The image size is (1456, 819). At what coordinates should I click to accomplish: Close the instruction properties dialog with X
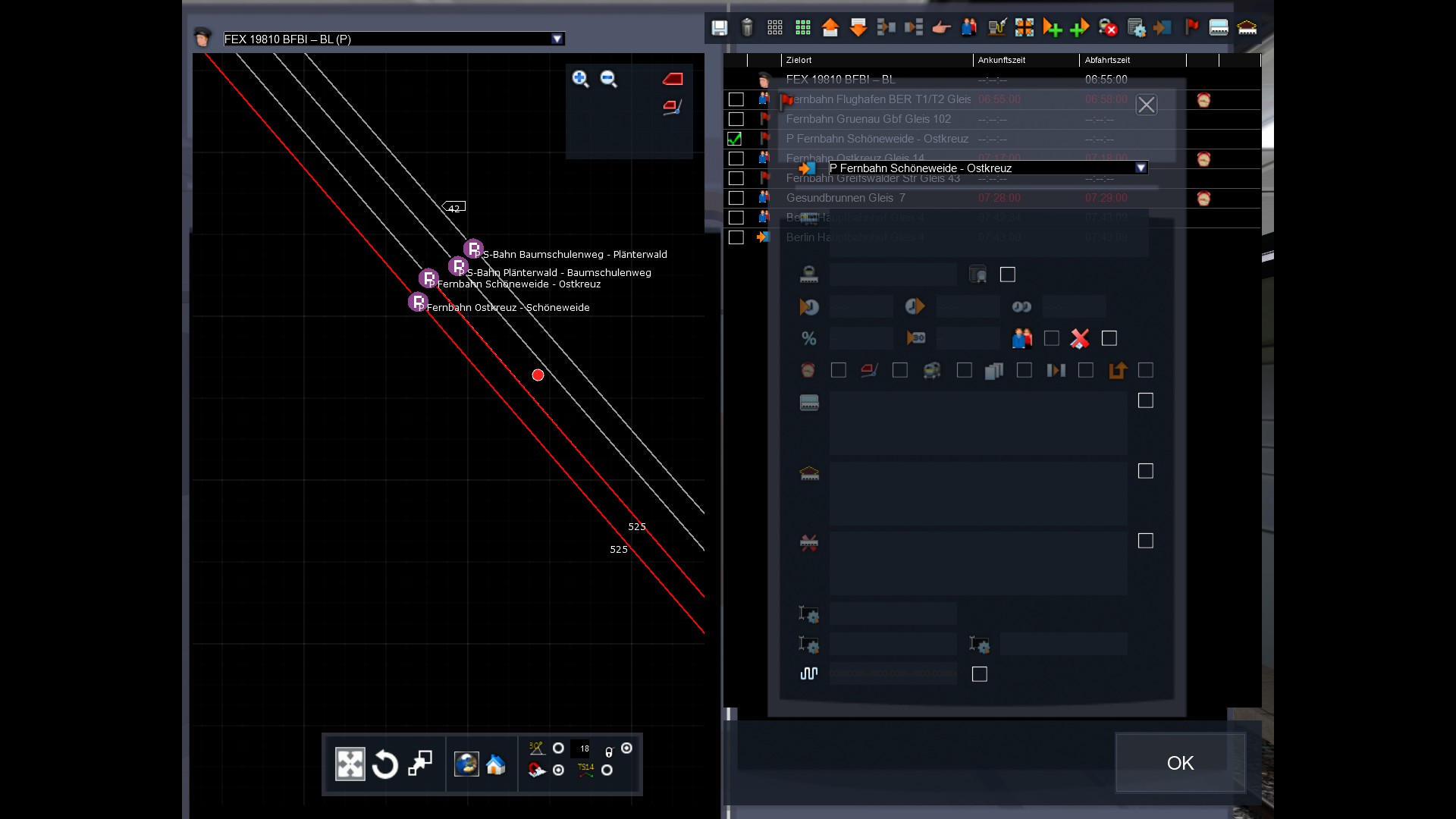coord(1146,105)
